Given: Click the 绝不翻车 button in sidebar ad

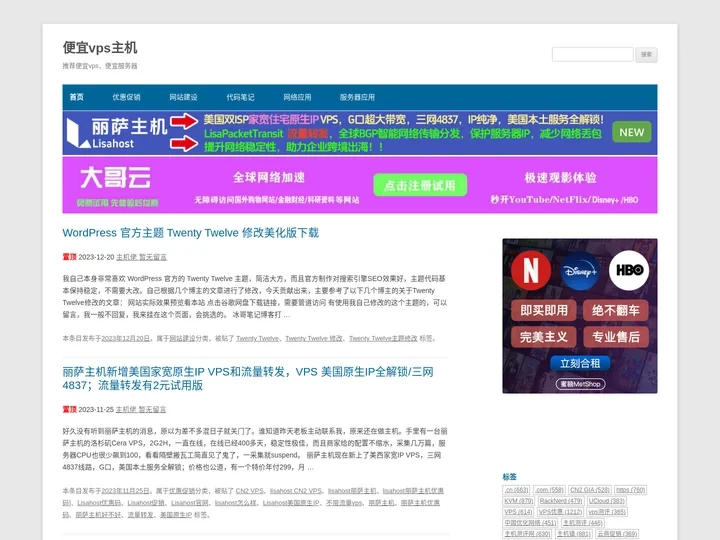Looking at the screenshot, I should [616, 310].
